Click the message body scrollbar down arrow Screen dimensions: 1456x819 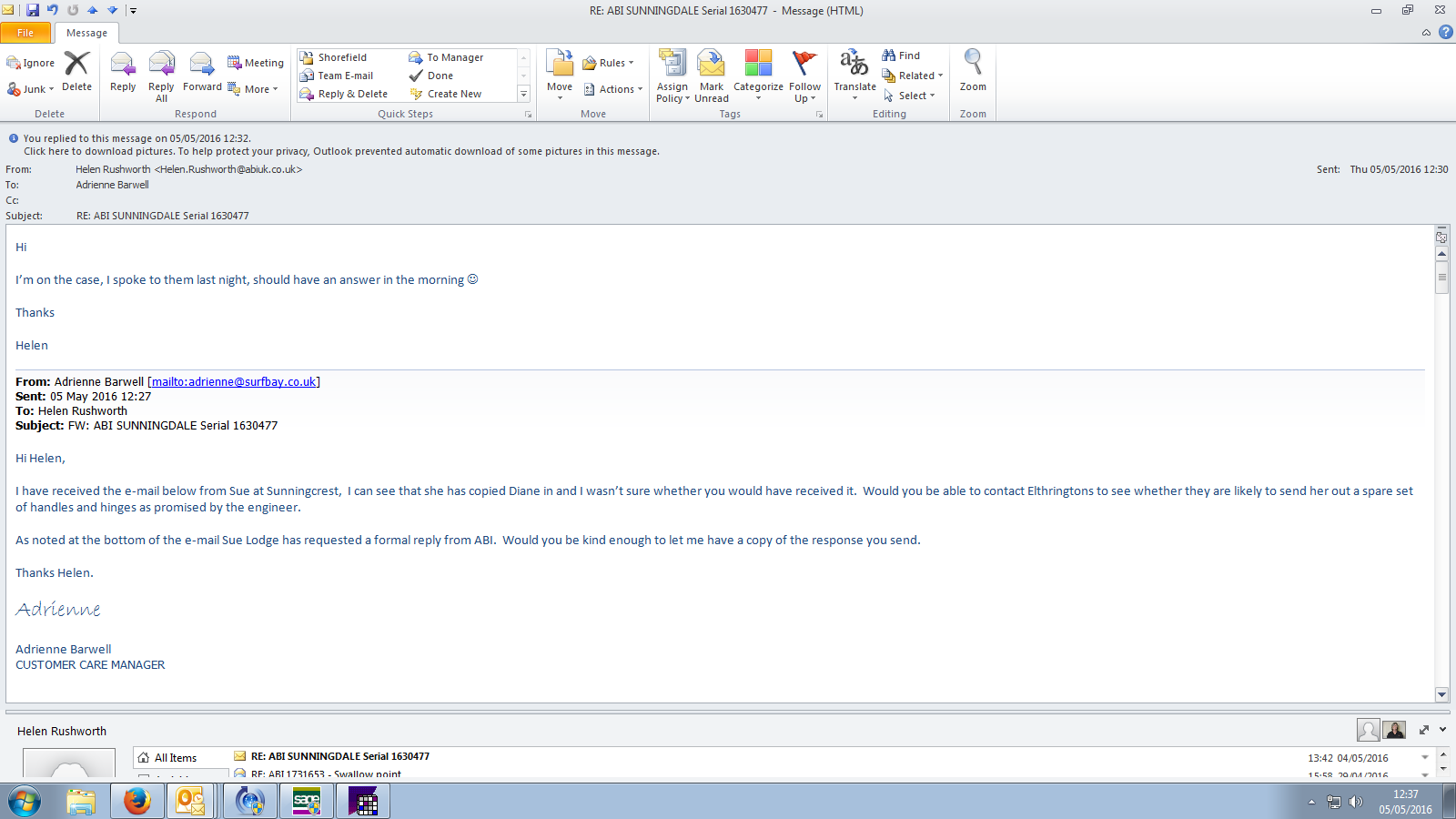click(1441, 694)
